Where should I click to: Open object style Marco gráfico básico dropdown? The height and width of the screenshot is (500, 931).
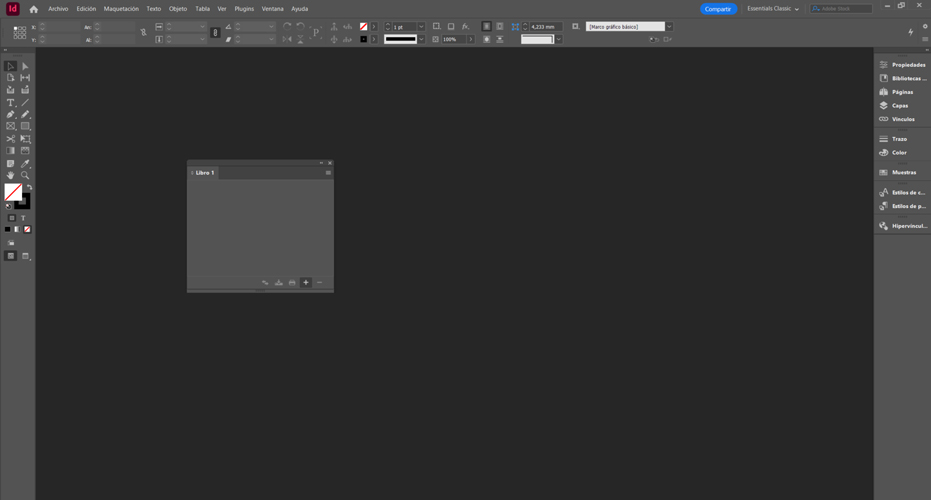pos(669,27)
